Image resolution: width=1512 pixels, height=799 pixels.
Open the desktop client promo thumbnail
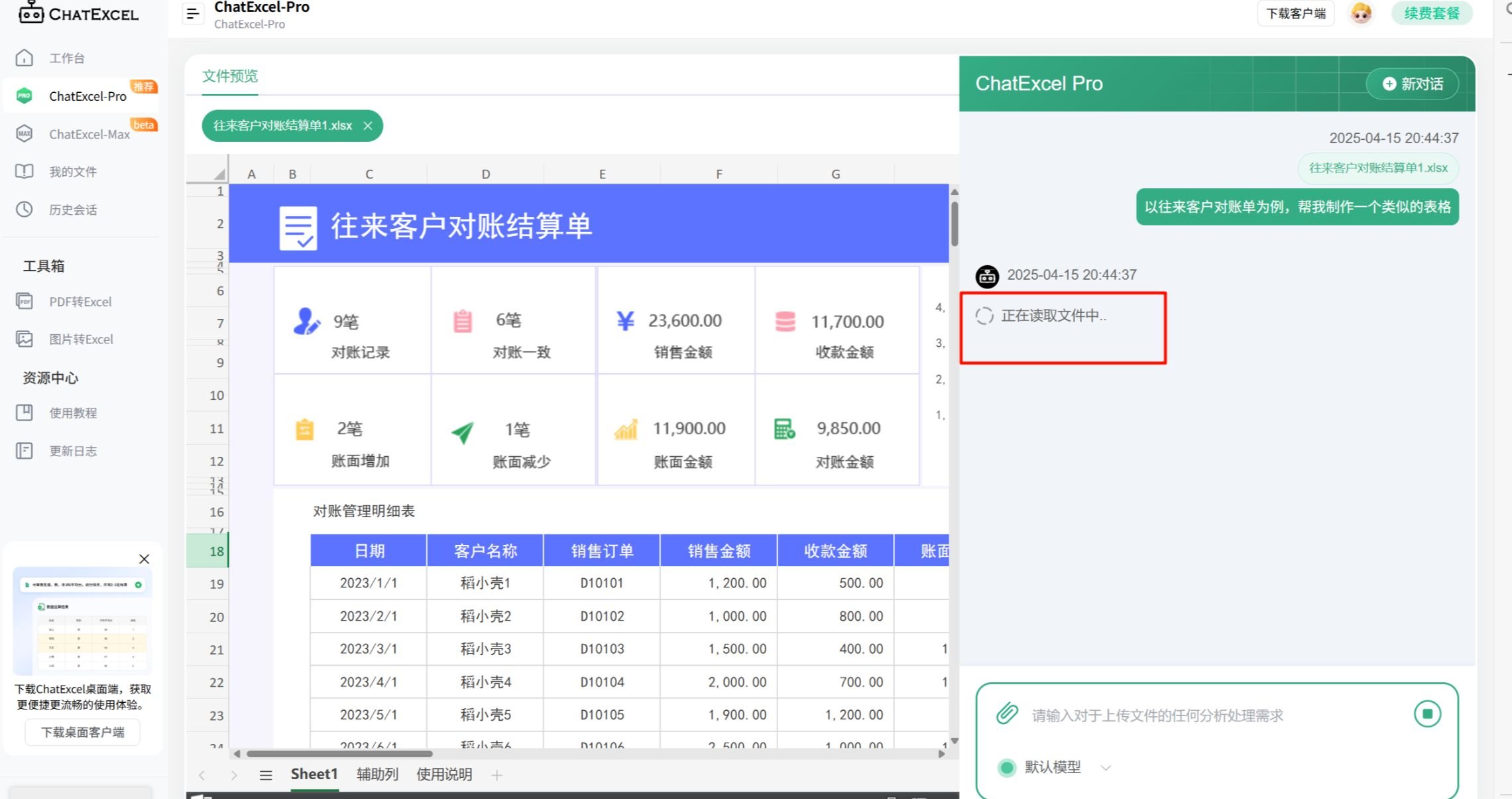coord(83,621)
